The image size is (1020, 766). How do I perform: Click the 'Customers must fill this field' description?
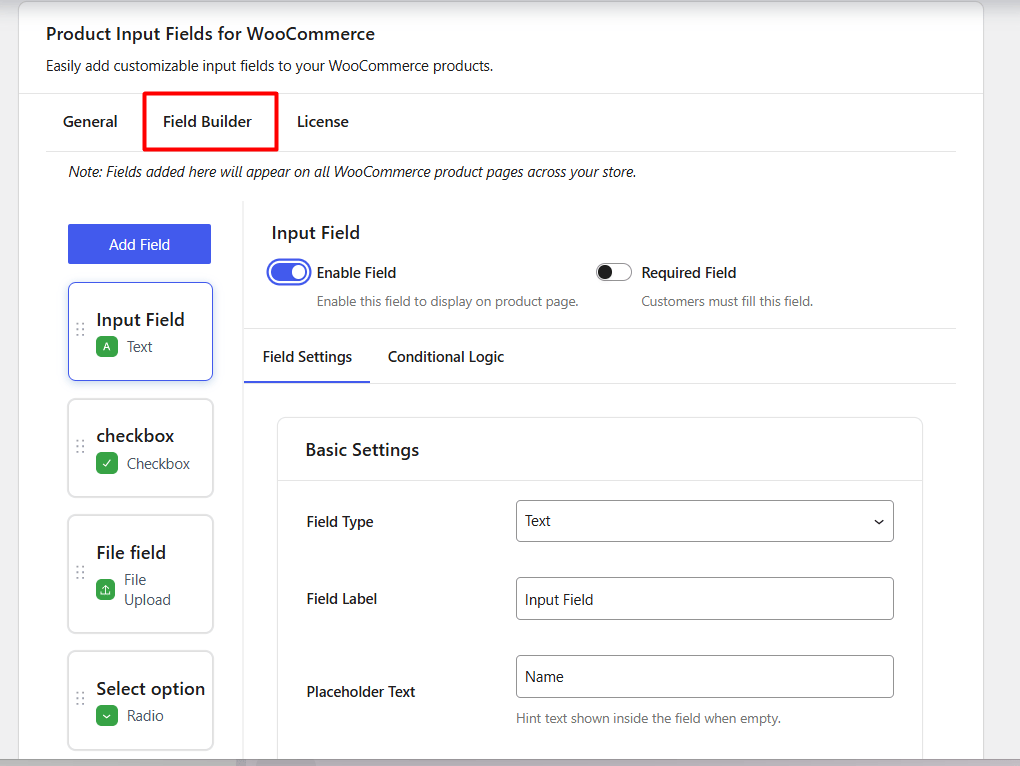[727, 302]
